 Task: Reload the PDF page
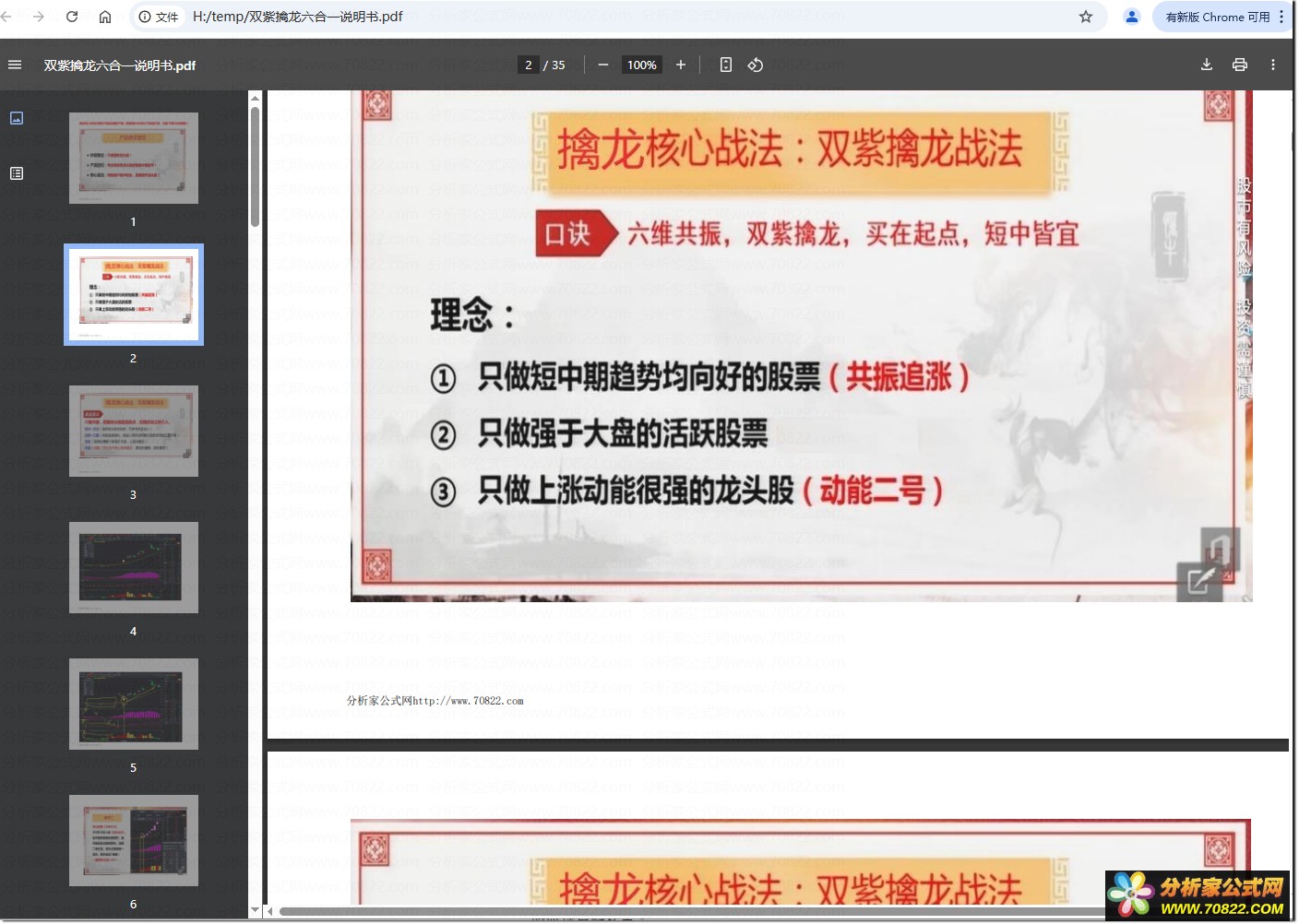[x=72, y=17]
